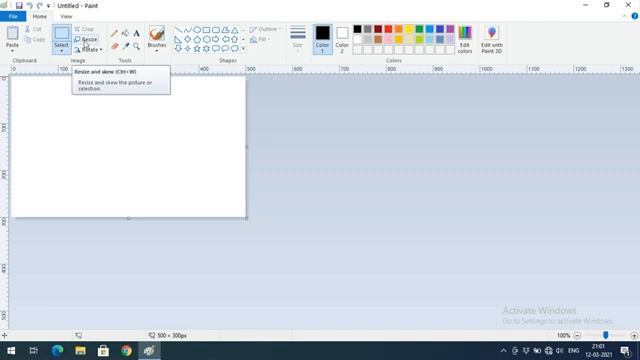Viewport: 640px width, 360px height.
Task: Pick the yellow color swatch
Action: (x=409, y=29)
